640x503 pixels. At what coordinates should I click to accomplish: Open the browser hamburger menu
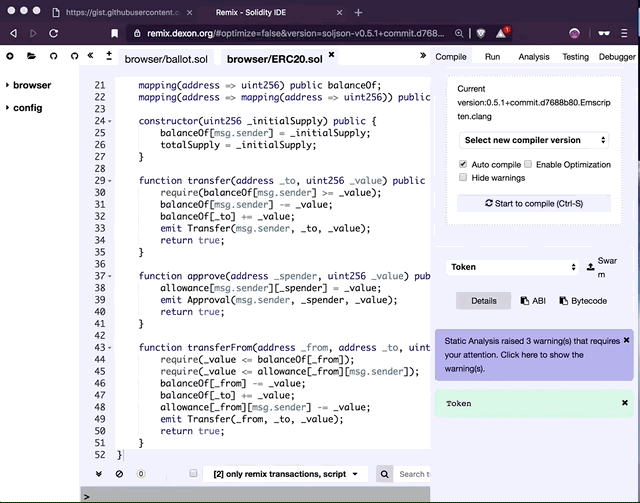[624, 33]
